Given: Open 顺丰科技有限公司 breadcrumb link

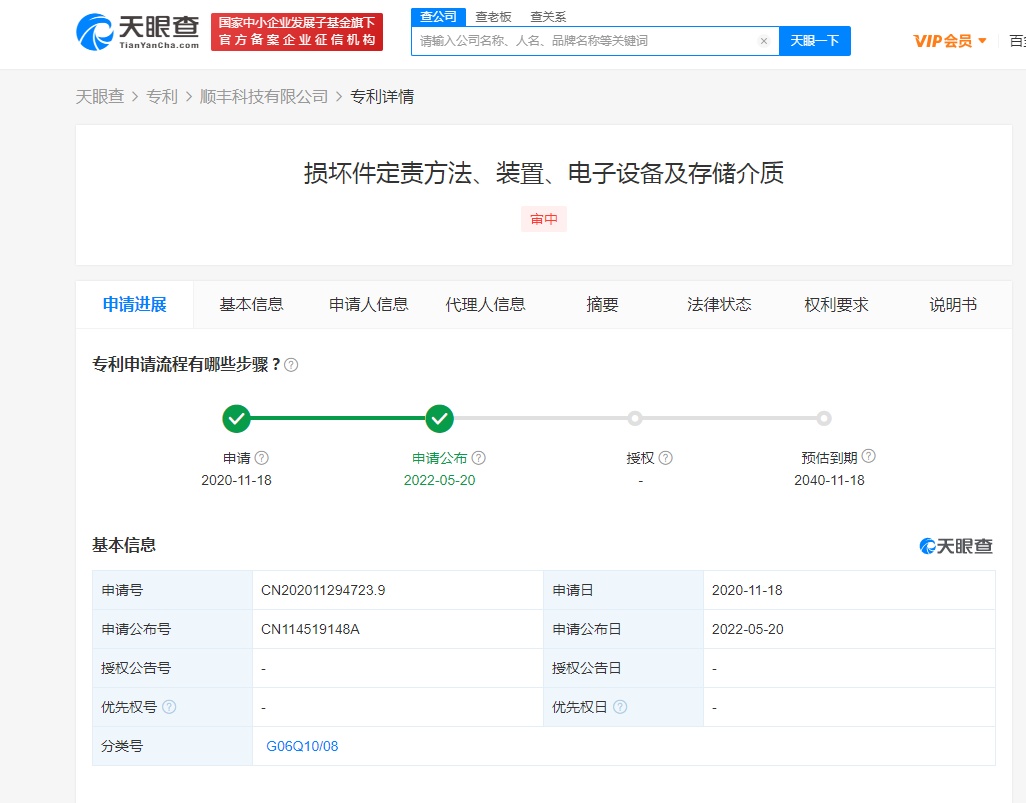Looking at the screenshot, I should [264, 97].
